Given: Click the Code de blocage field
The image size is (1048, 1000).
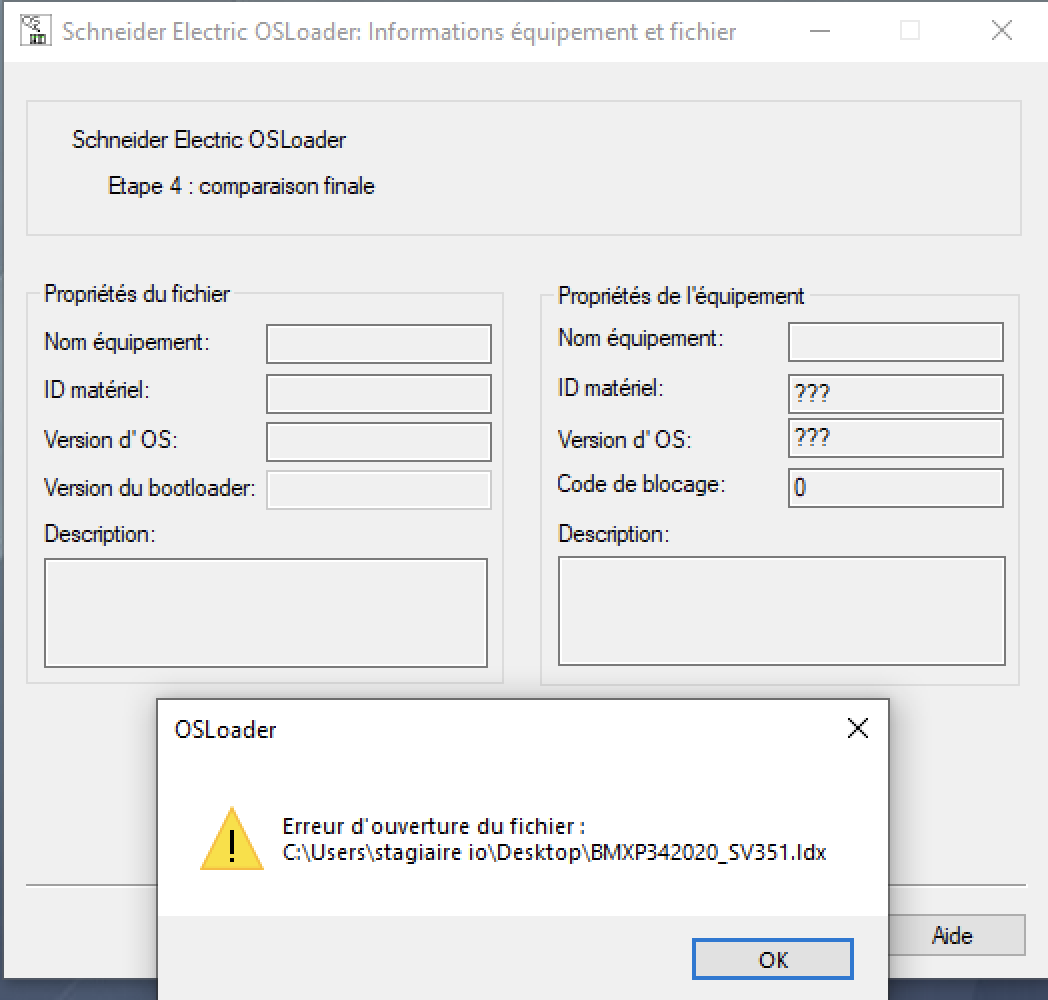Looking at the screenshot, I should [895, 488].
